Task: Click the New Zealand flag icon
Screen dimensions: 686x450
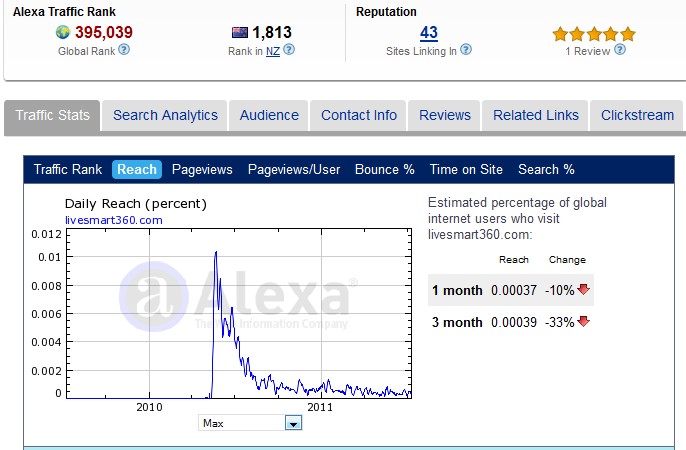Action: click(240, 32)
